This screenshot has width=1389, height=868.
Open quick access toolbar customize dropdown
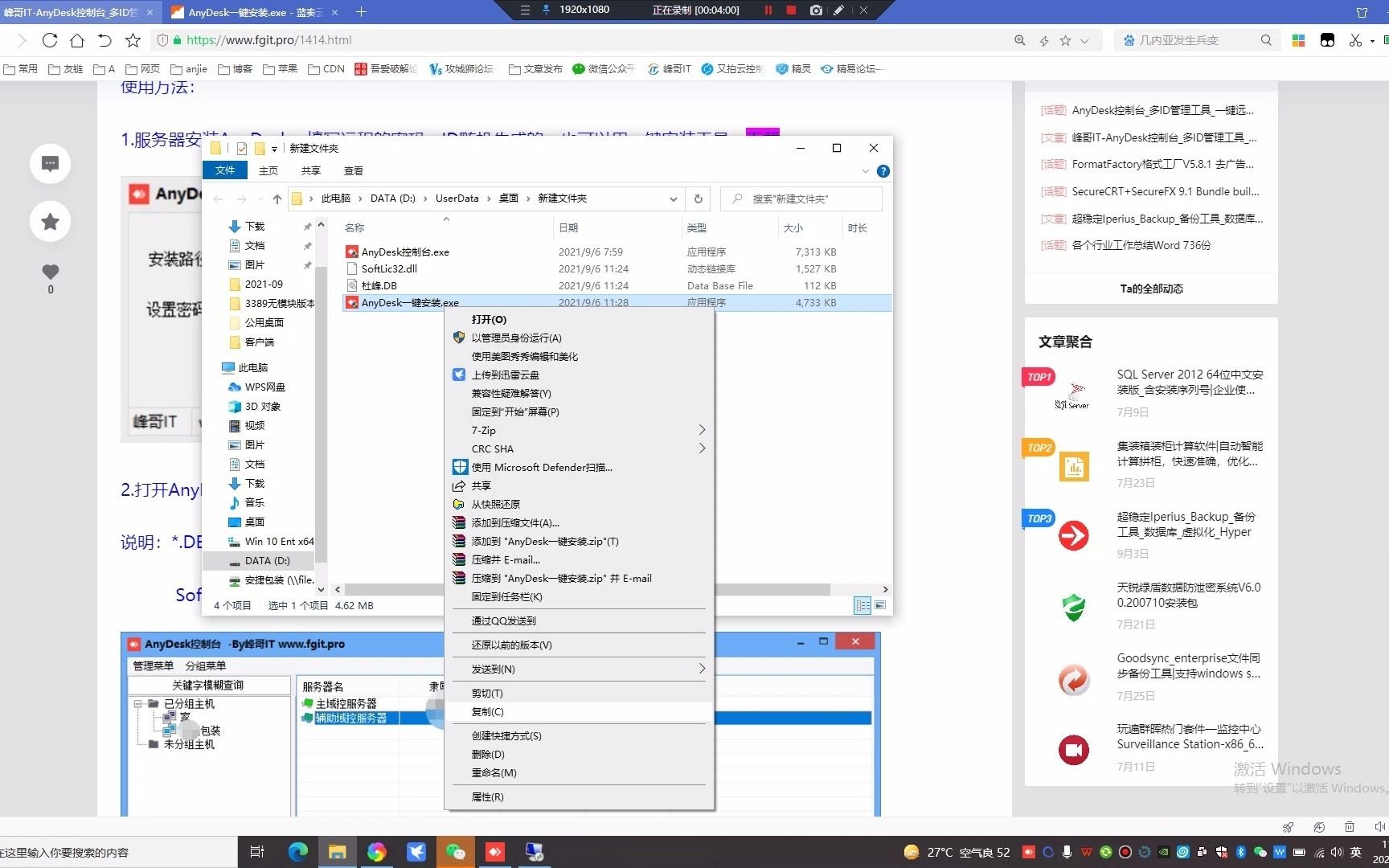275,149
